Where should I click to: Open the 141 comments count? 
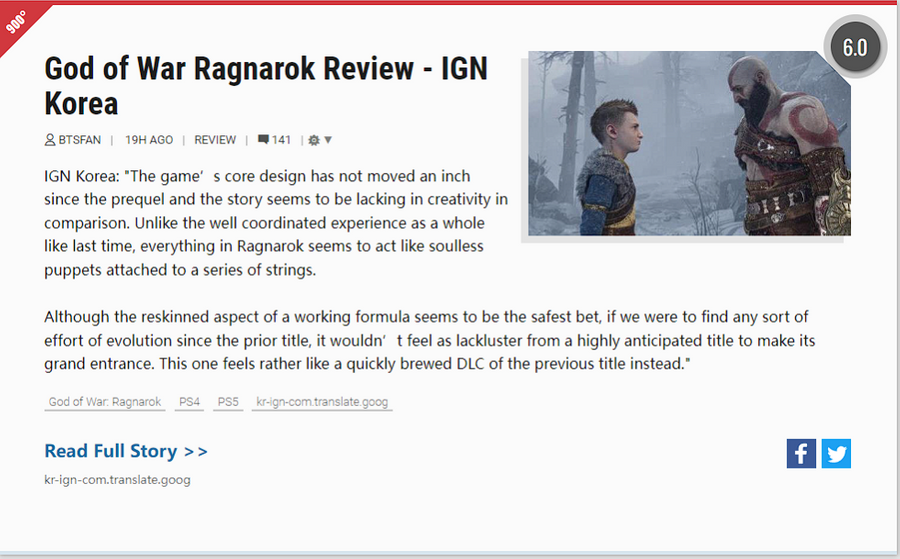point(281,140)
